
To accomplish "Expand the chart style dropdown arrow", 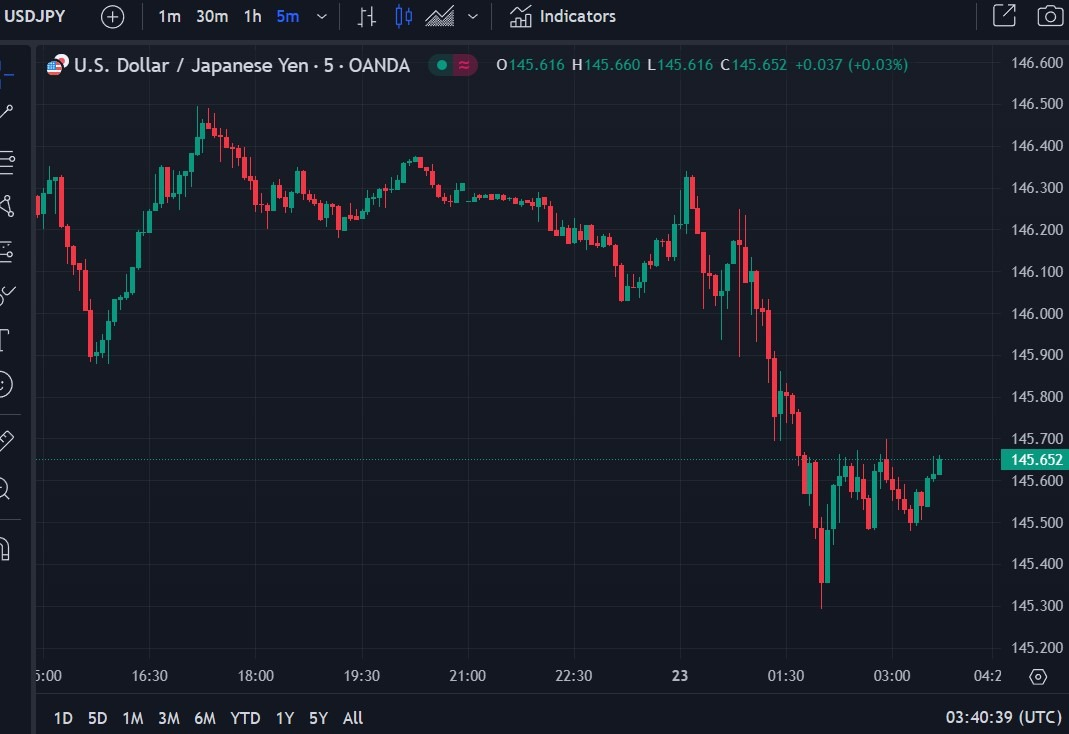I will pos(472,16).
